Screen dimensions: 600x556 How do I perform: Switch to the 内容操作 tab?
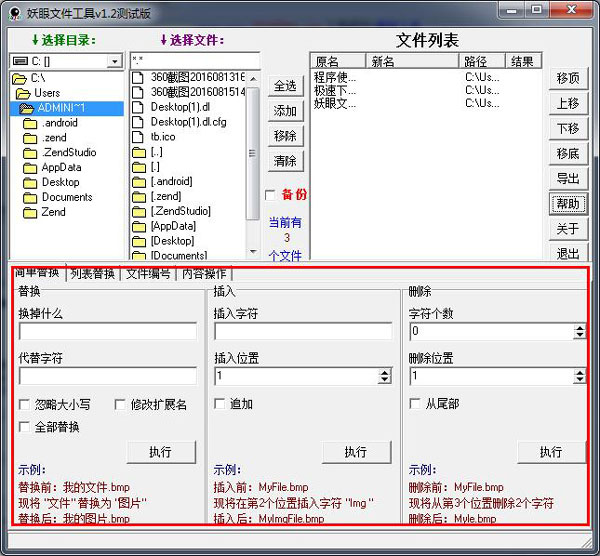pos(204,273)
